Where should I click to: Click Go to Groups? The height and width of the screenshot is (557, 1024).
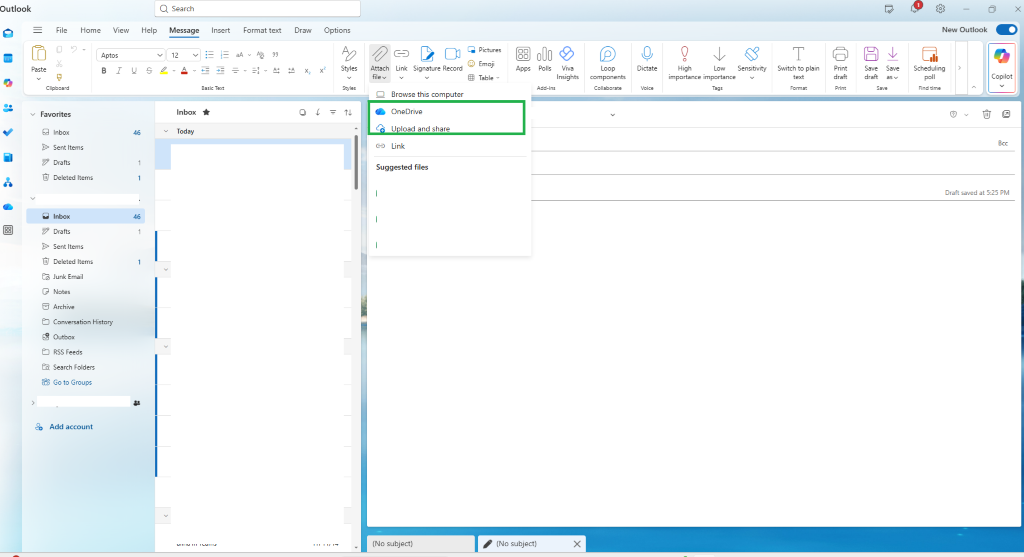(x=72, y=382)
